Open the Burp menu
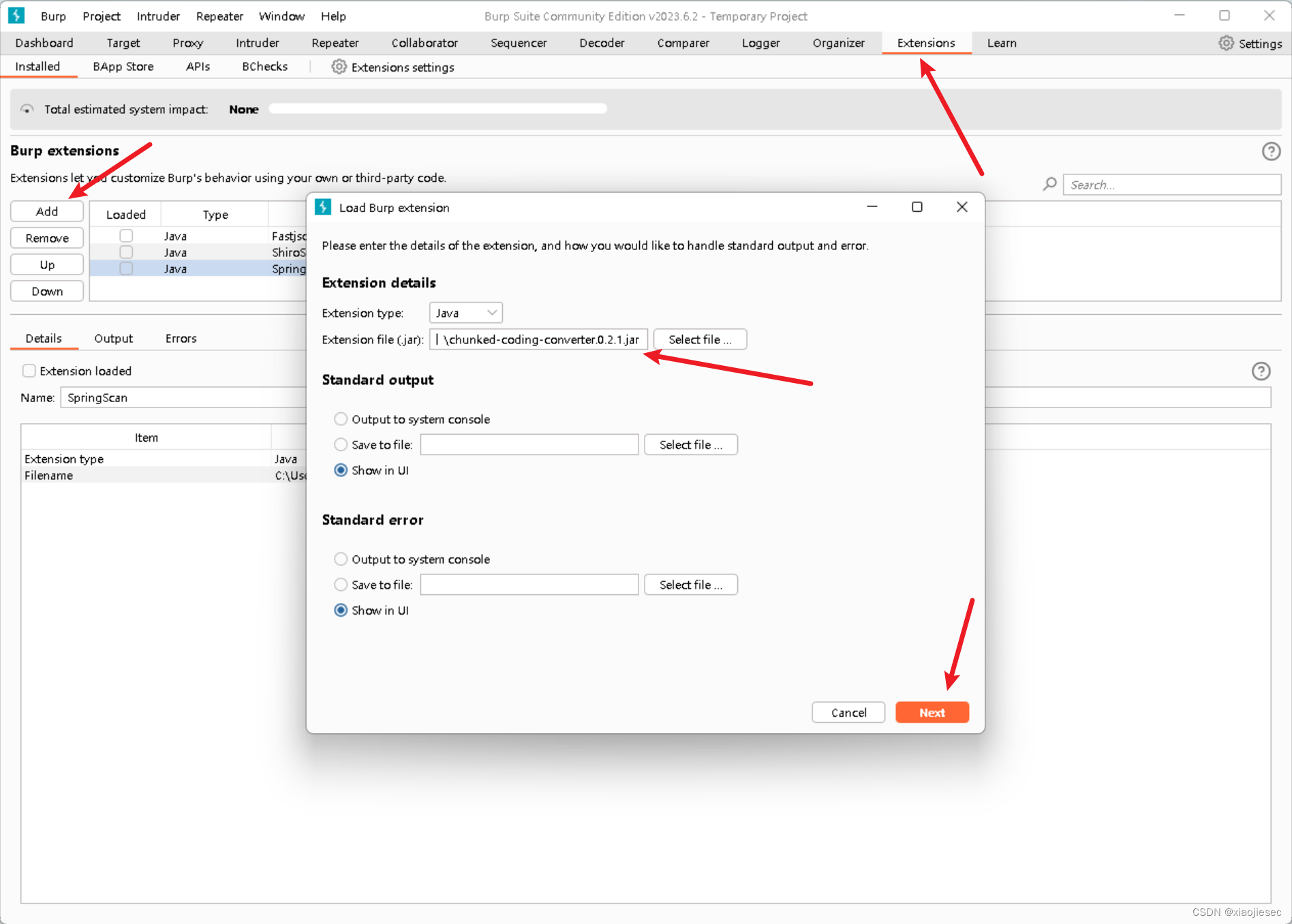The height and width of the screenshot is (924, 1292). [53, 16]
